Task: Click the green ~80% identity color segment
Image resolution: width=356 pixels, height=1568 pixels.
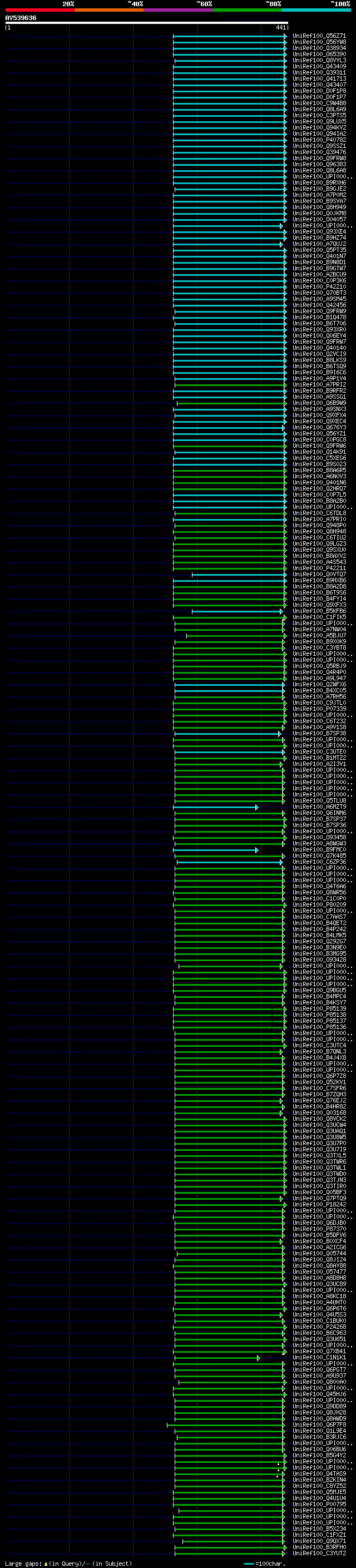Action: (x=247, y=10)
